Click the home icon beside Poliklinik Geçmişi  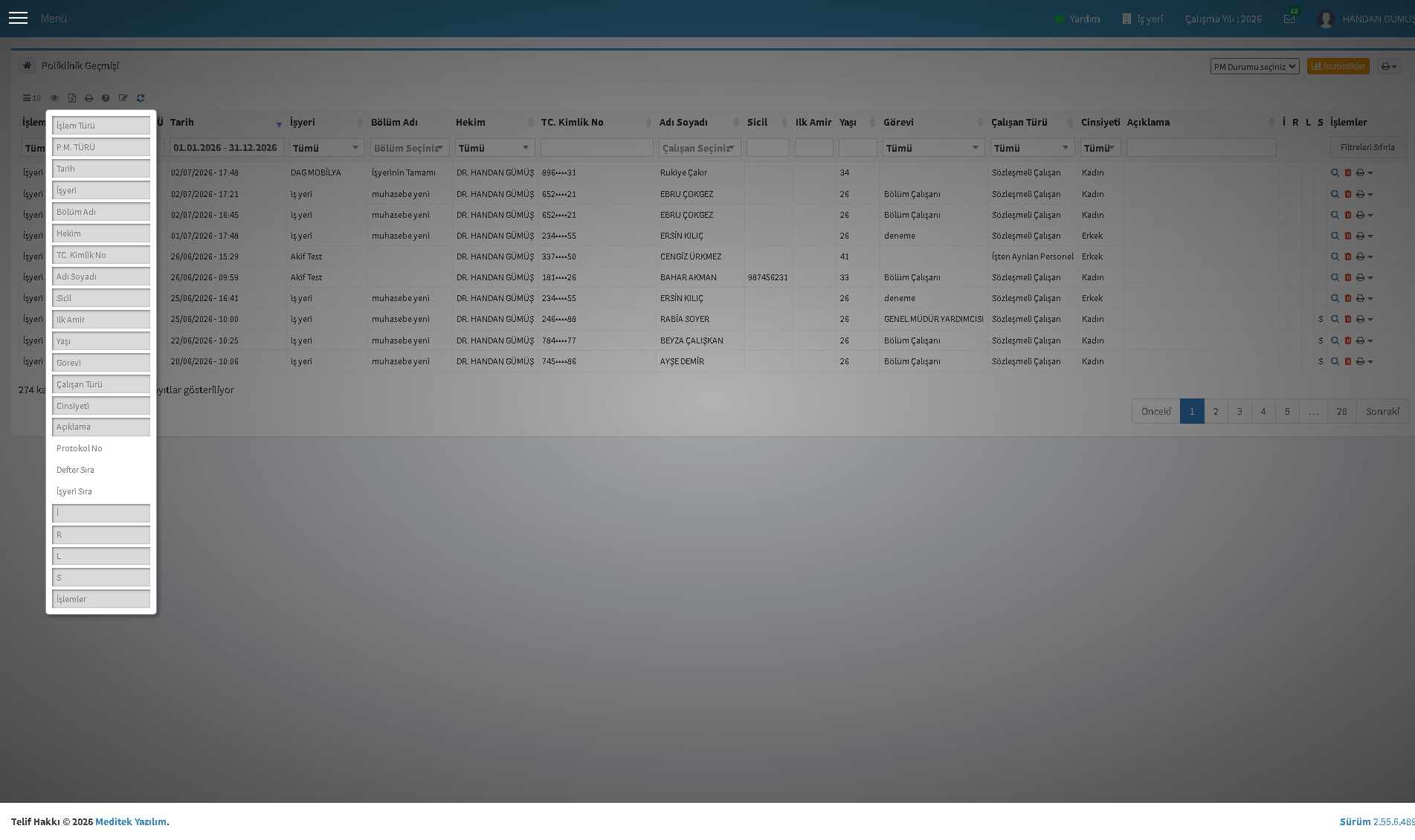click(27, 65)
